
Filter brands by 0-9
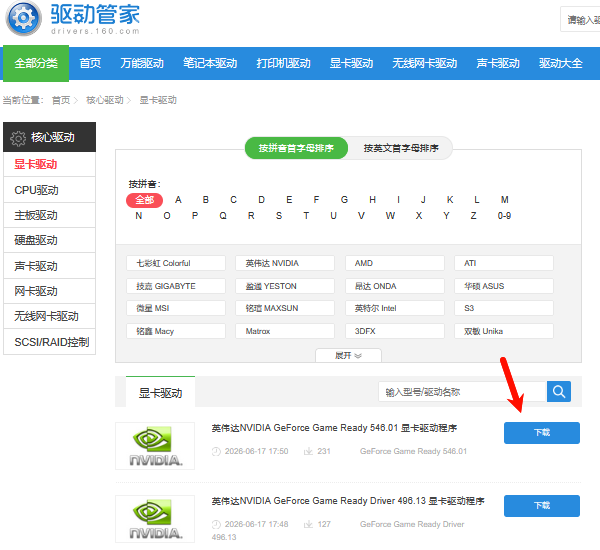coord(504,216)
